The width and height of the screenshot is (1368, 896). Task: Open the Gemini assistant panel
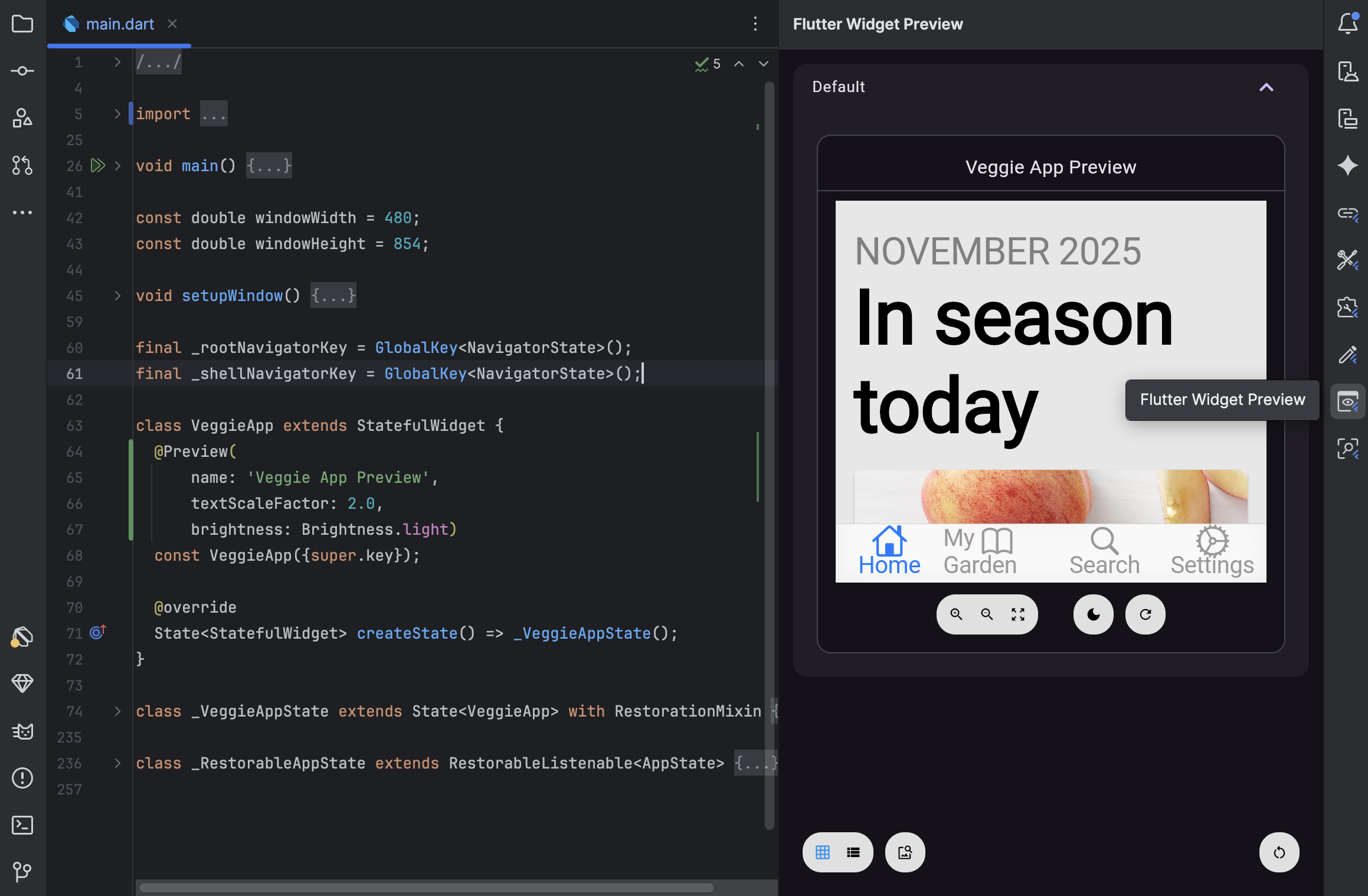(1348, 166)
